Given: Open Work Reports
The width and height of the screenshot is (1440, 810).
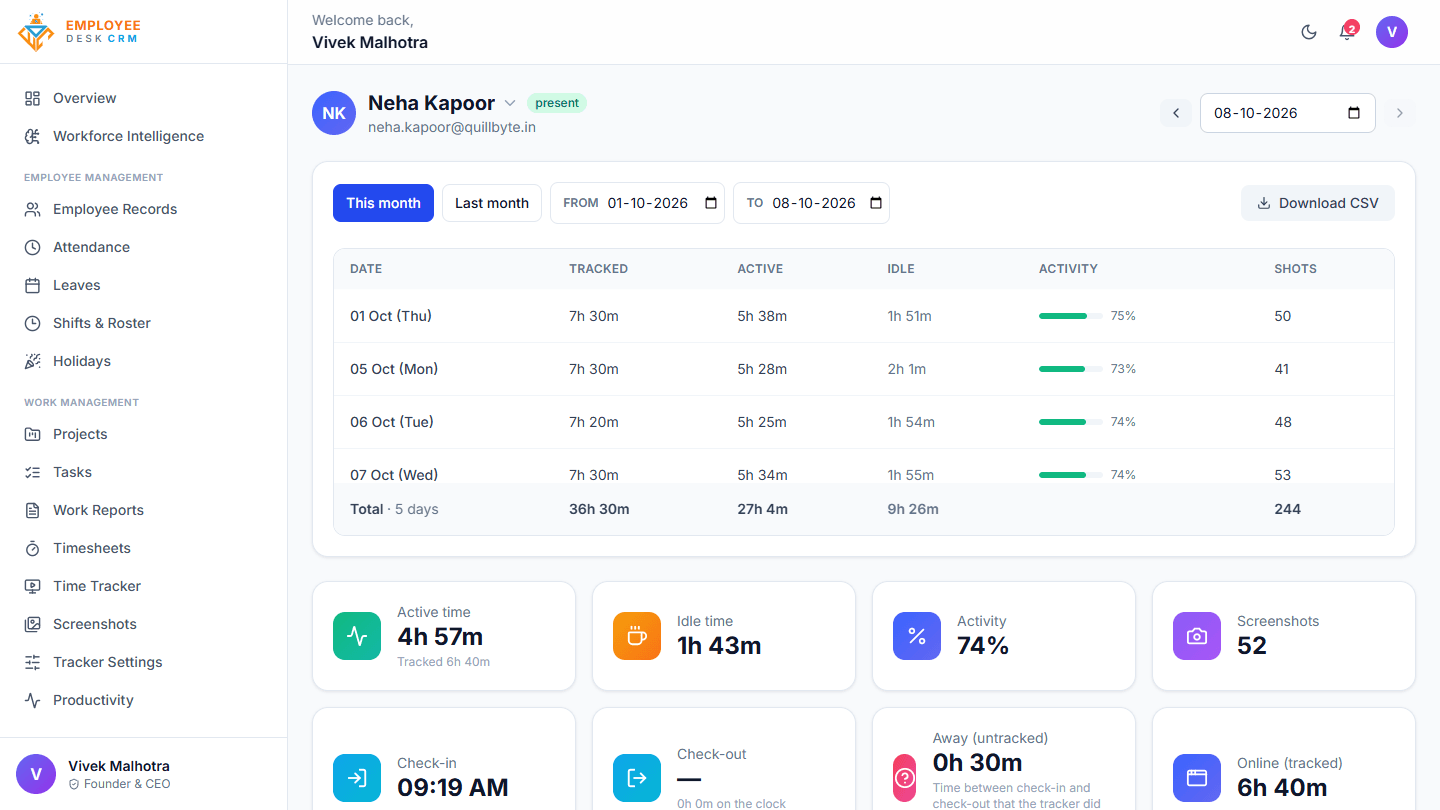Looking at the screenshot, I should [143, 510].
